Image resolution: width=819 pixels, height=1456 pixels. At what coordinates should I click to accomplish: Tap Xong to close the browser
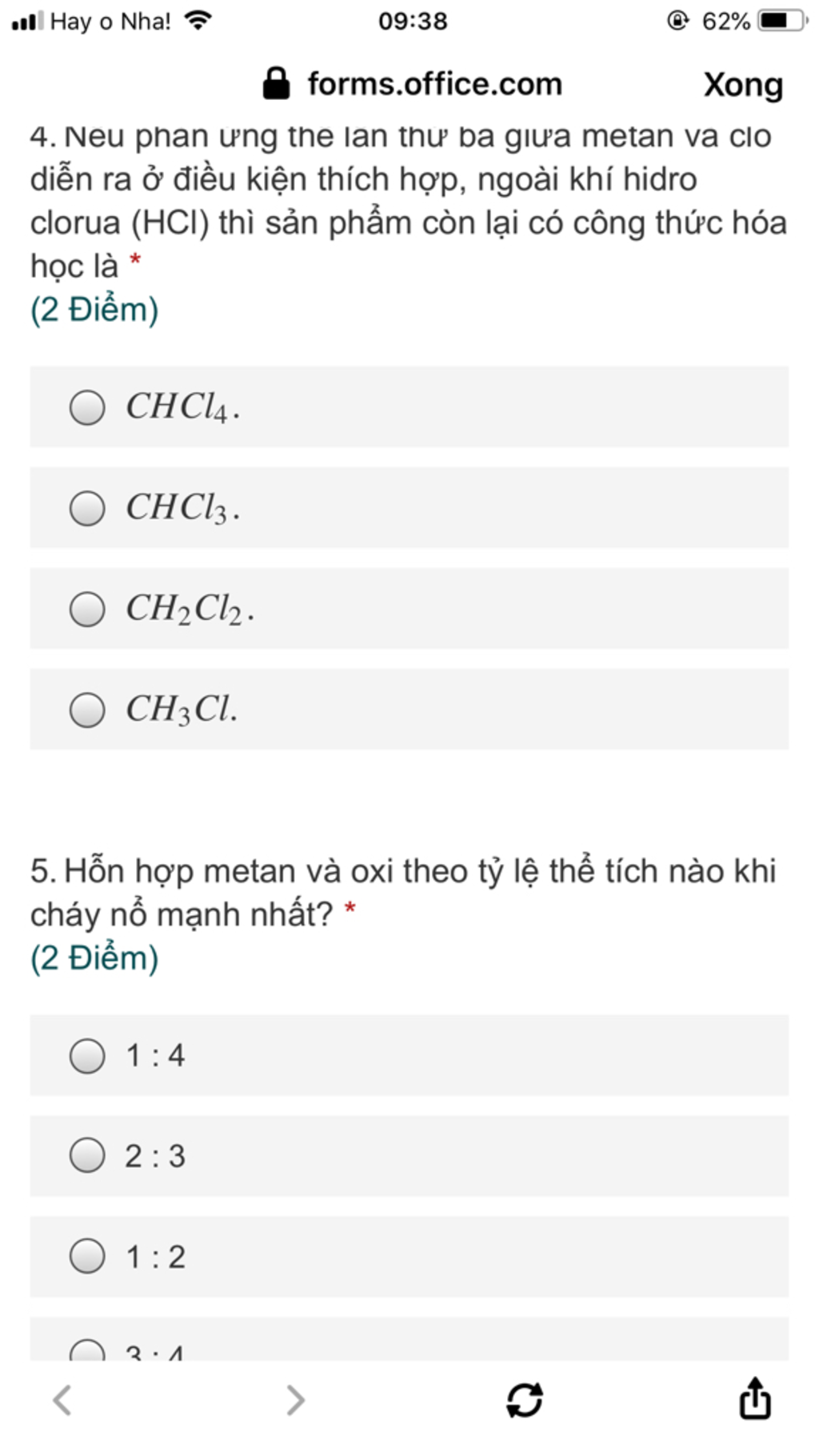coord(743,85)
